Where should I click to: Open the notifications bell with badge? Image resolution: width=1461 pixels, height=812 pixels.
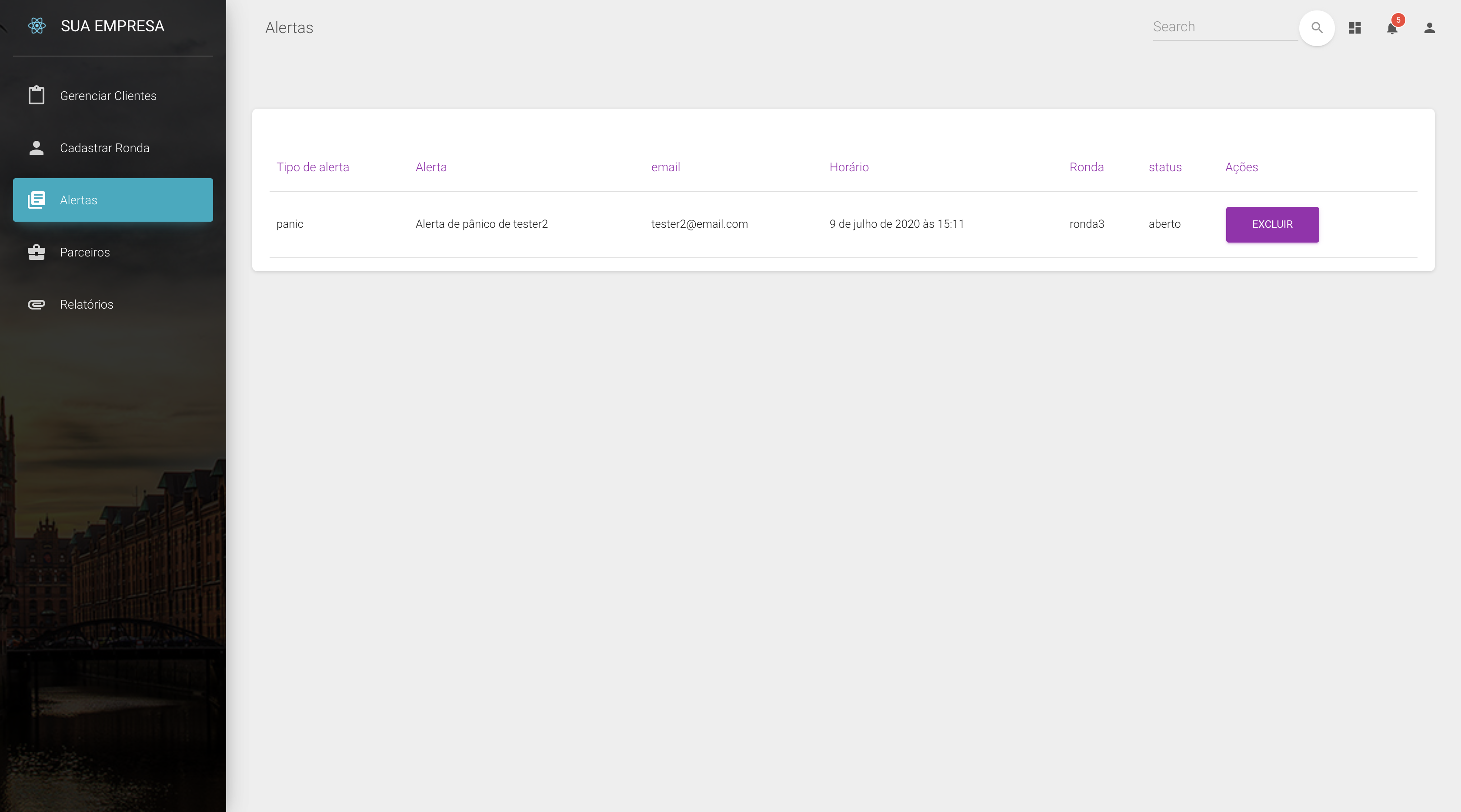click(1392, 28)
